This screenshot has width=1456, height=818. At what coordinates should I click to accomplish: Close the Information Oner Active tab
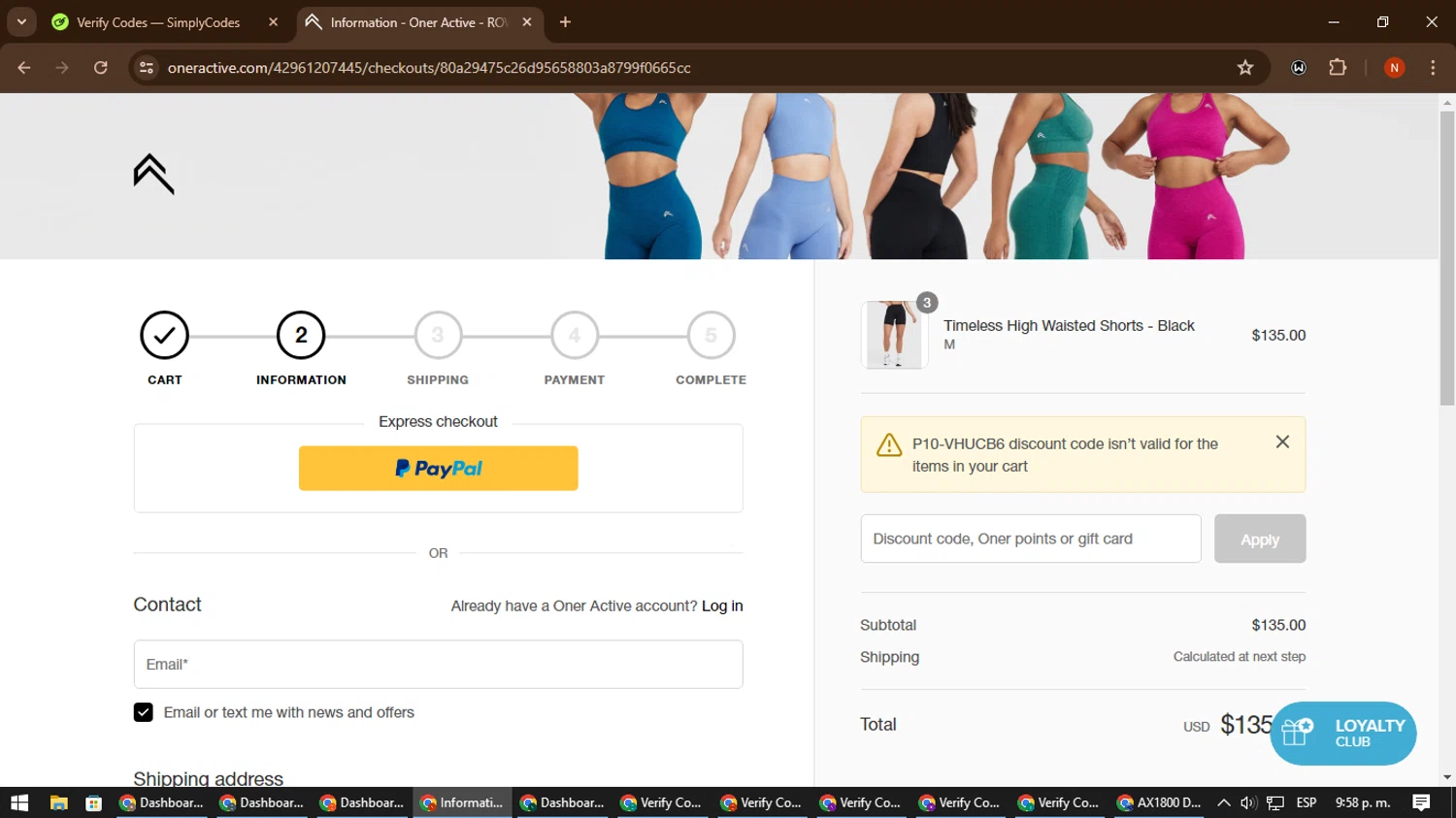coord(527,22)
